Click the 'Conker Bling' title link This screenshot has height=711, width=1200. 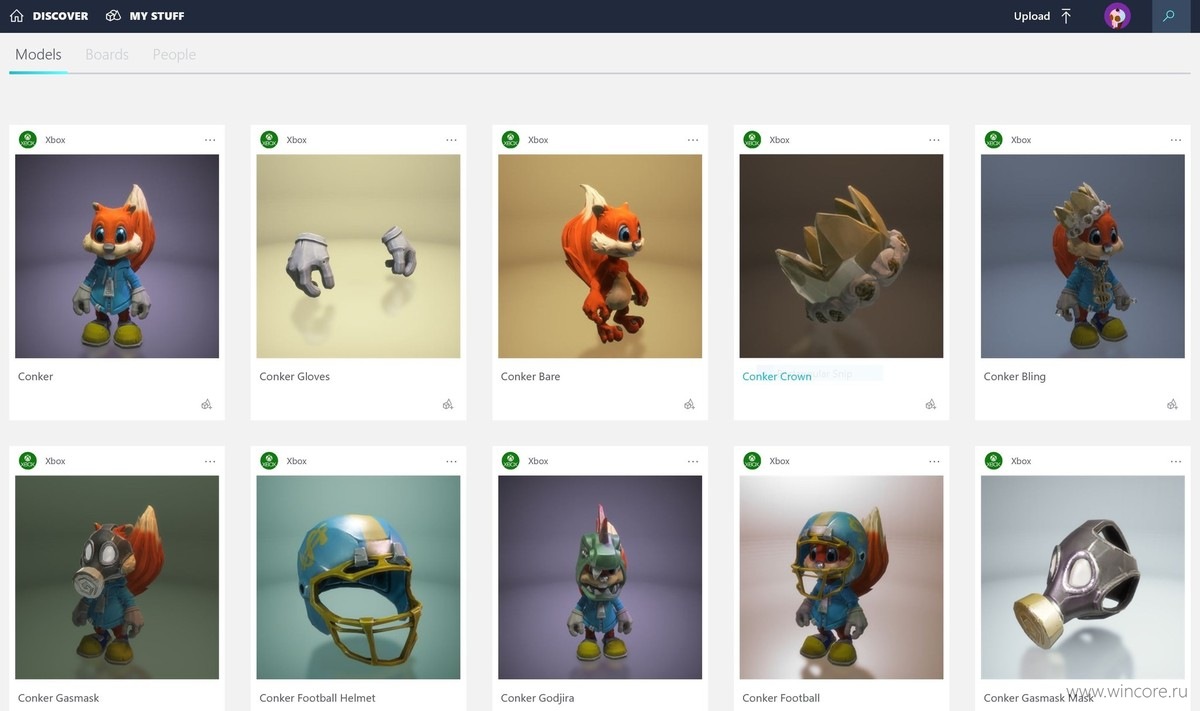(x=1014, y=377)
